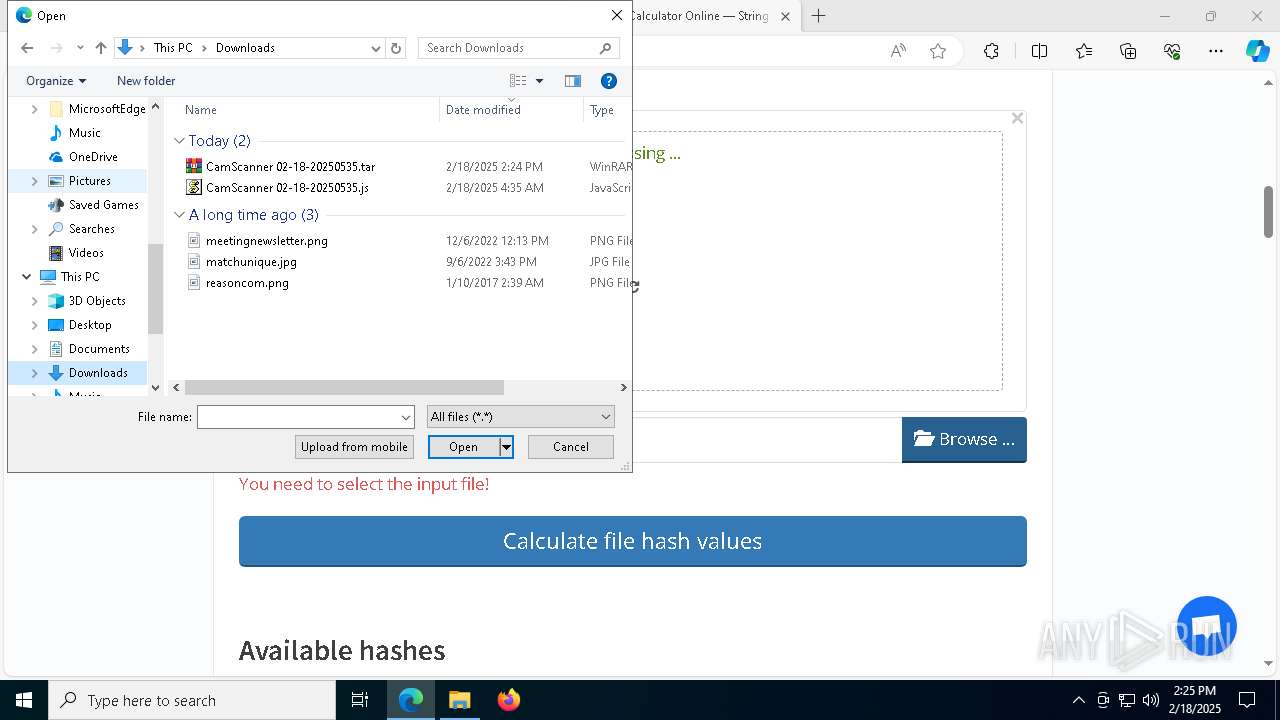Expand the 3D Objects tree node
Viewport: 1280px width, 720px height.
coord(35,301)
